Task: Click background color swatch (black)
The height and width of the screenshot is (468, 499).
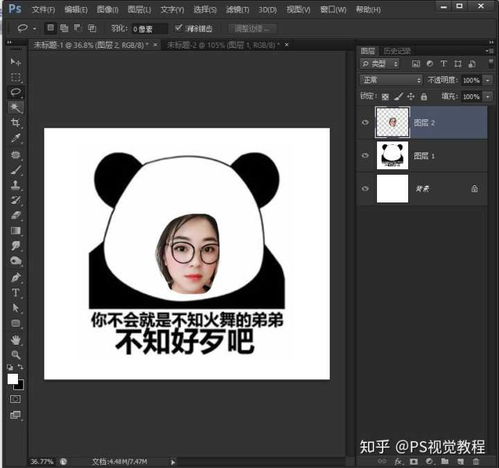Action: (20, 386)
